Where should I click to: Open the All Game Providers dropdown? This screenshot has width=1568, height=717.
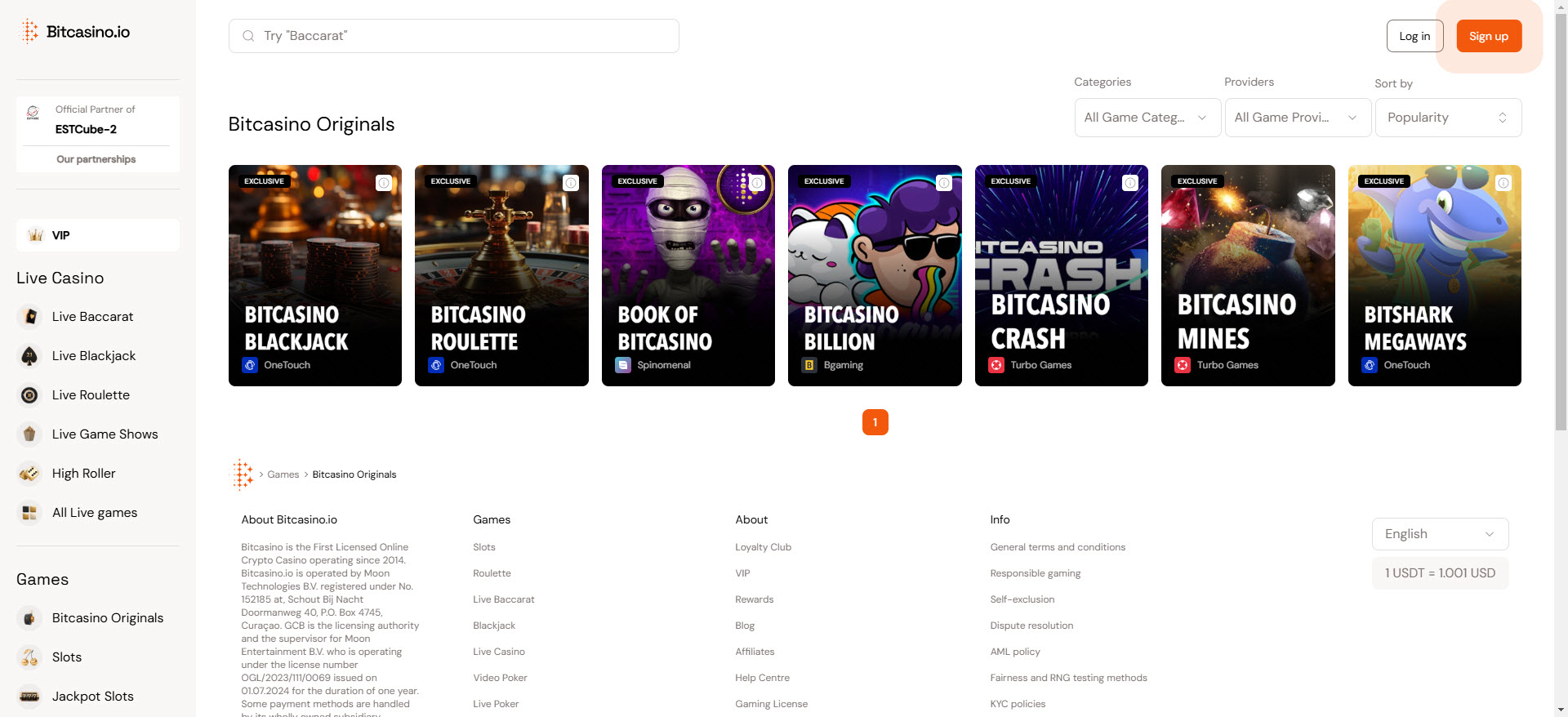tap(1298, 118)
